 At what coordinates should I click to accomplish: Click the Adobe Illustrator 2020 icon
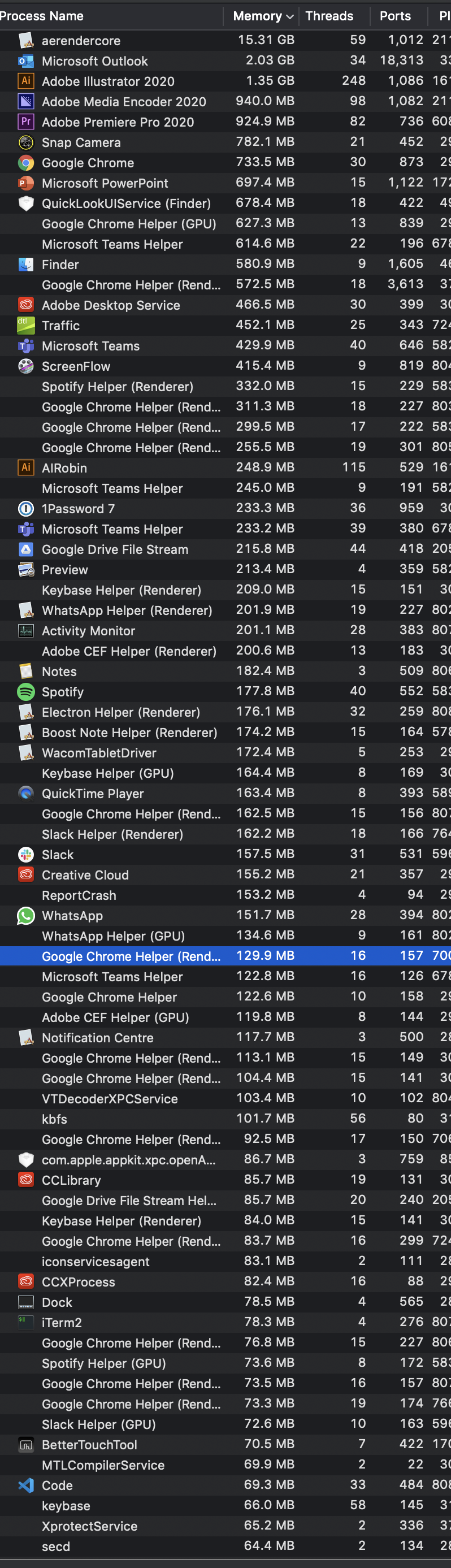(25, 81)
